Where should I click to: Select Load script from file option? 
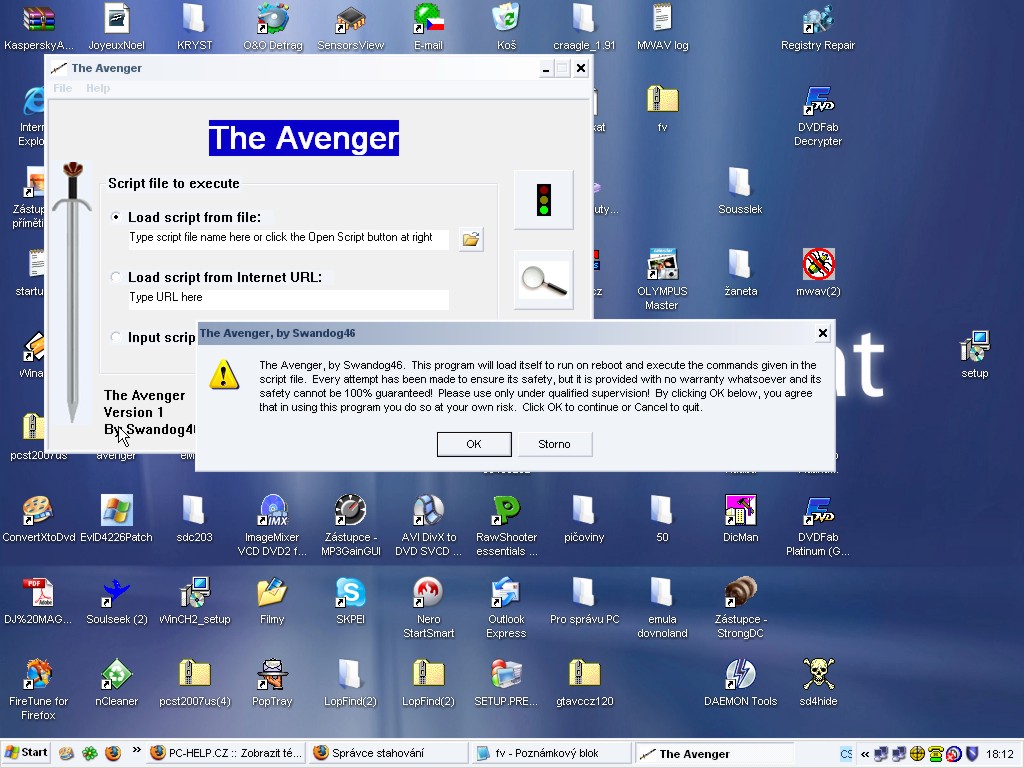tap(117, 217)
